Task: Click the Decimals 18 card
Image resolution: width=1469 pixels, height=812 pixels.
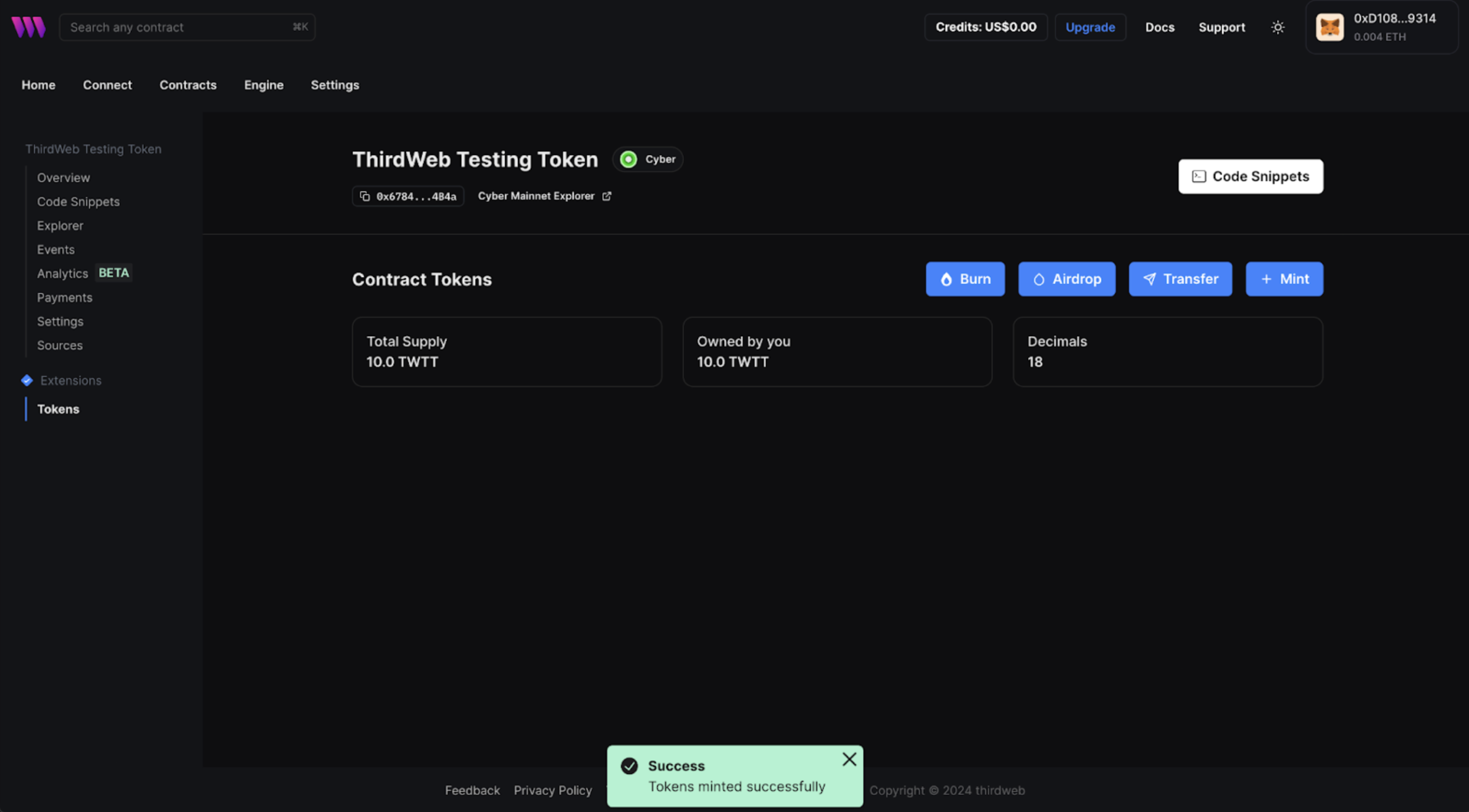Action: tap(1168, 352)
